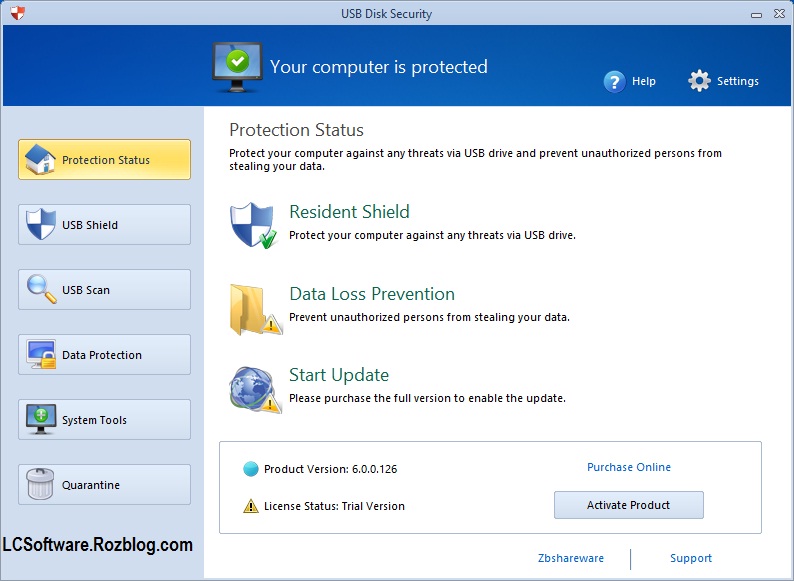
Task: Click the Start Update globe icon
Action: pyautogui.click(x=255, y=390)
